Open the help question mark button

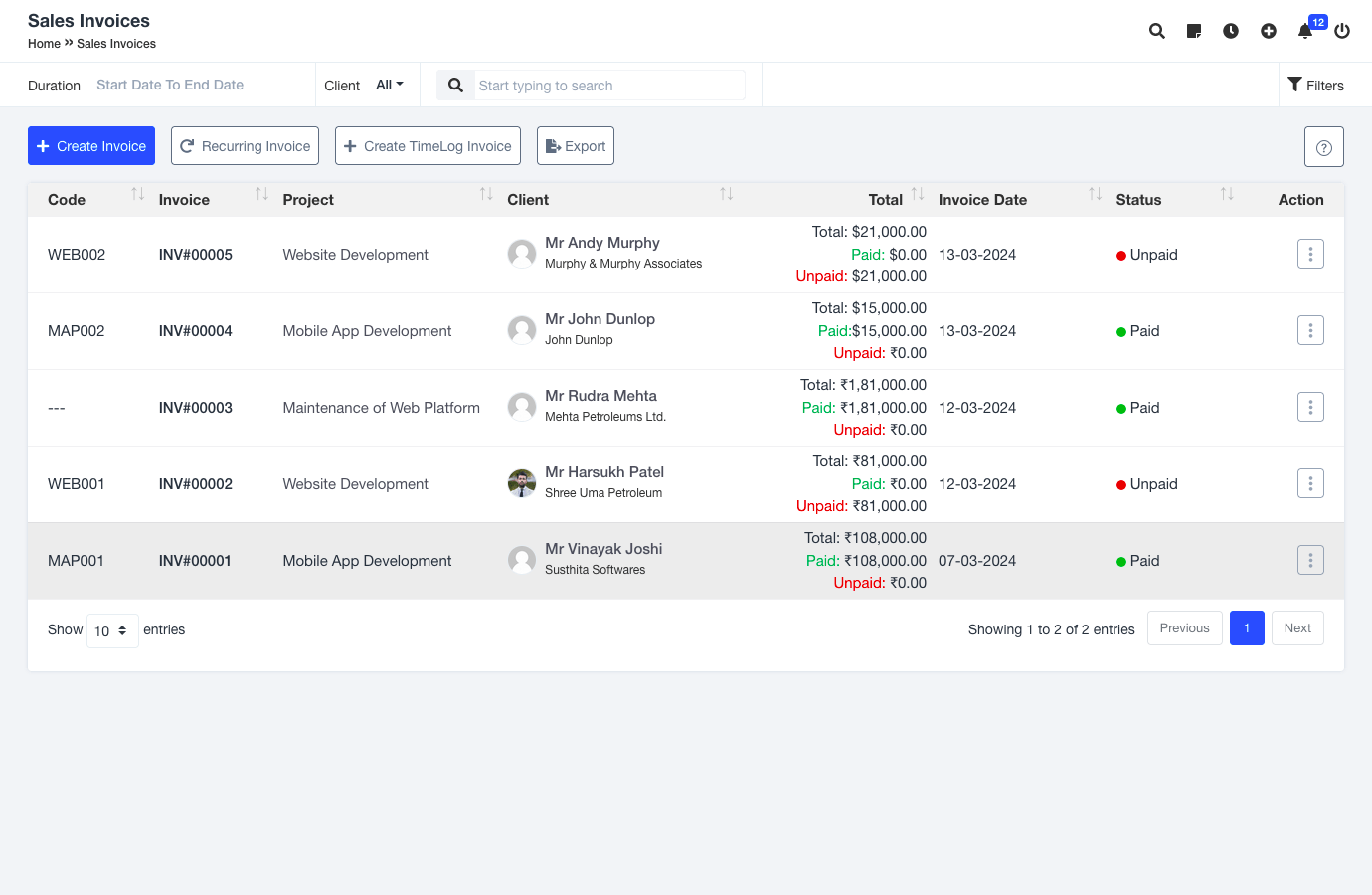coord(1323,147)
